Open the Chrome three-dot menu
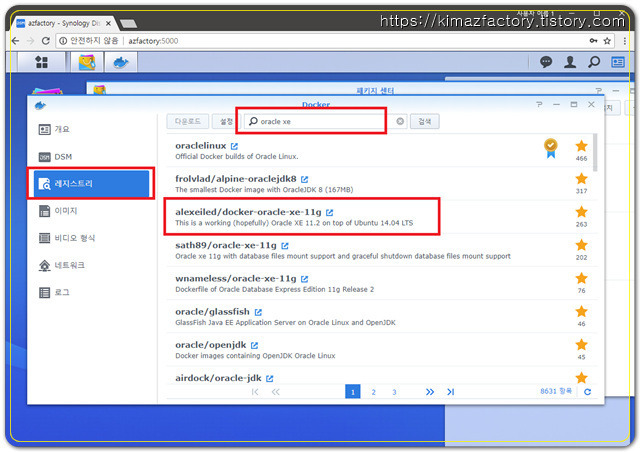This screenshot has width=640, height=452. coord(625,41)
